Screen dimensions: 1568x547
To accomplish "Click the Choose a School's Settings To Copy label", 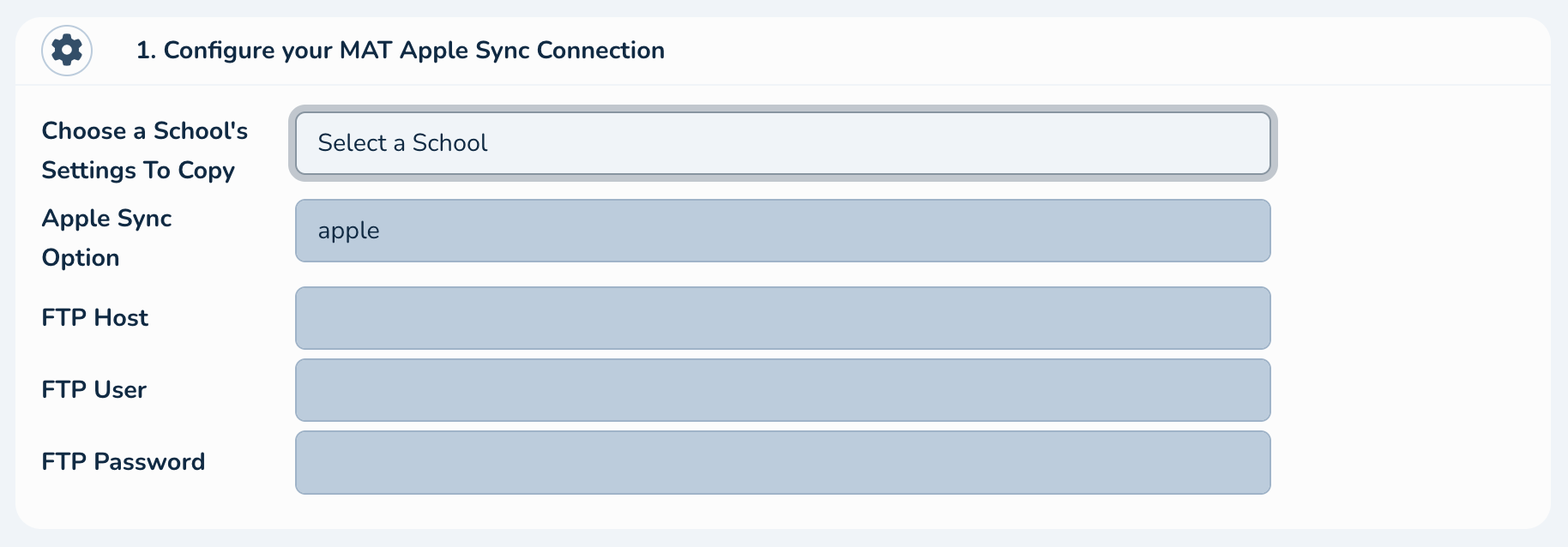I will 144,150.
